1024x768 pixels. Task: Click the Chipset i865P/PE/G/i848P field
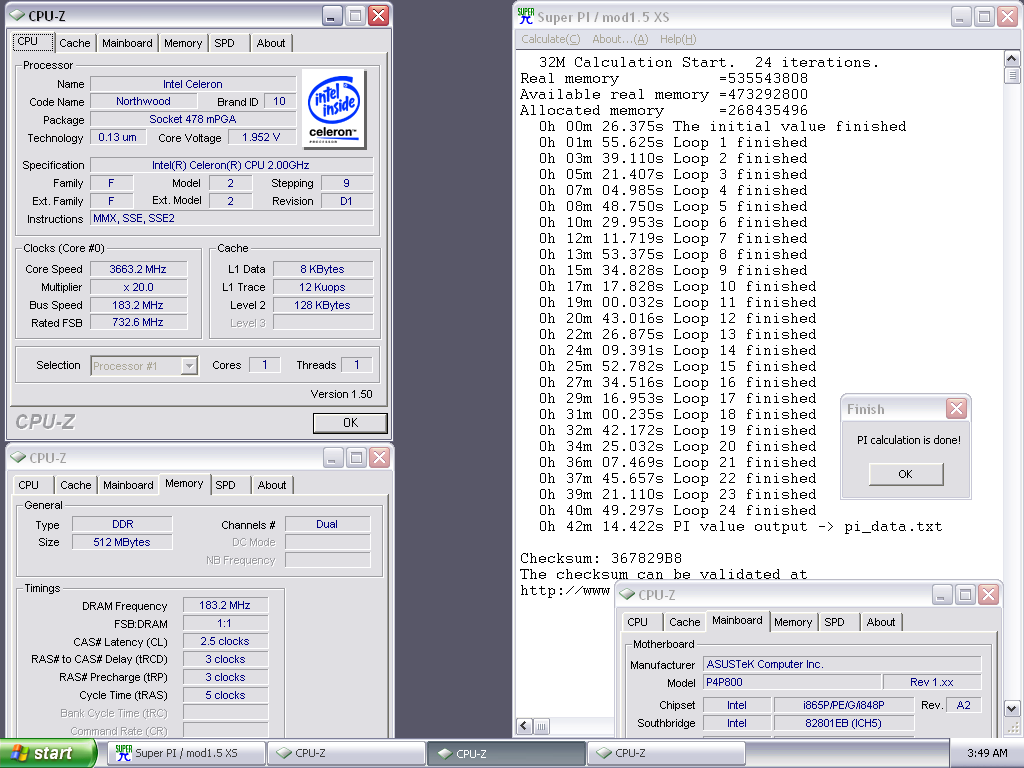pyautogui.click(x=844, y=705)
